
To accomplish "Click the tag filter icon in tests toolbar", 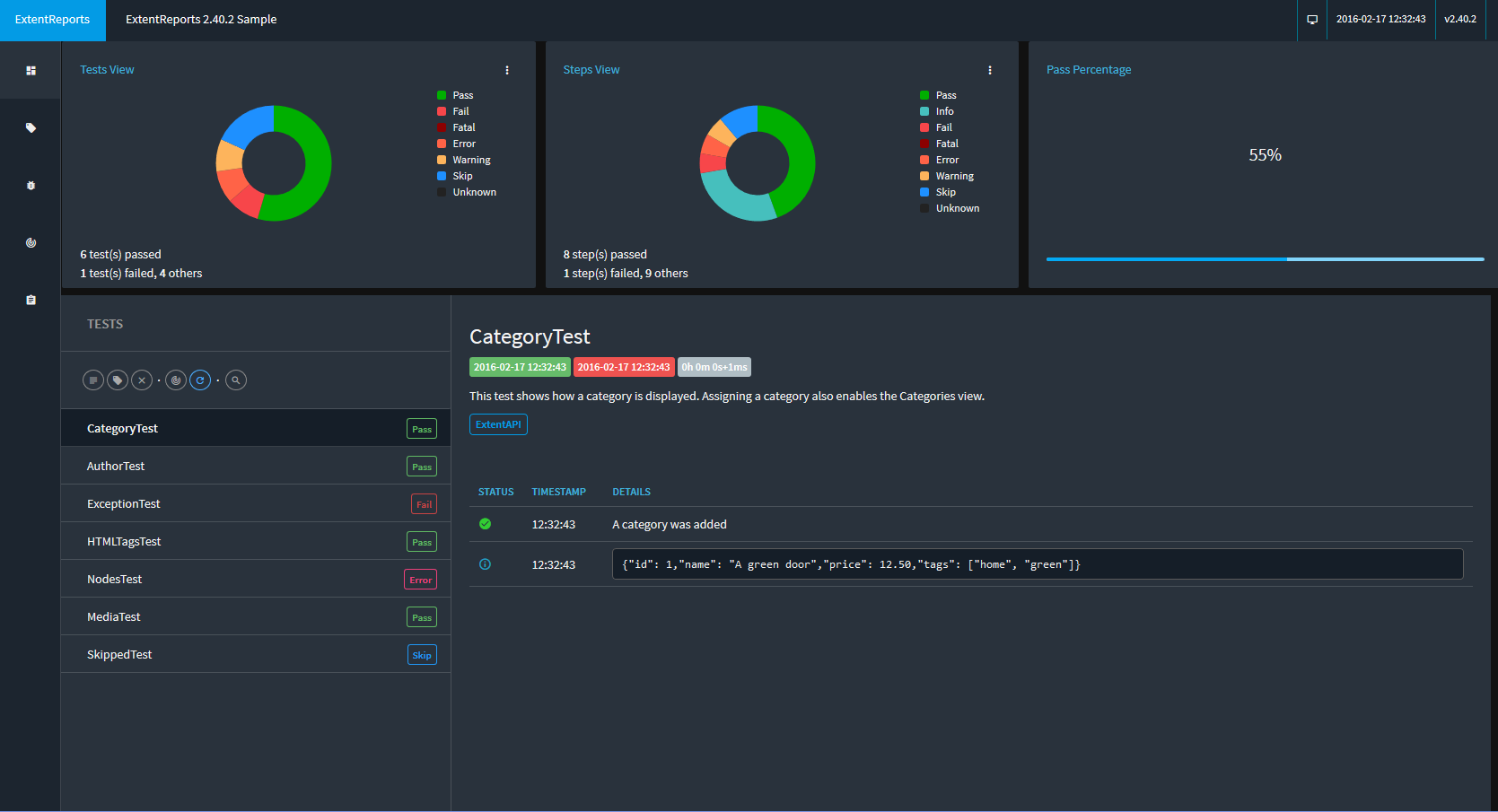I will coord(118,380).
